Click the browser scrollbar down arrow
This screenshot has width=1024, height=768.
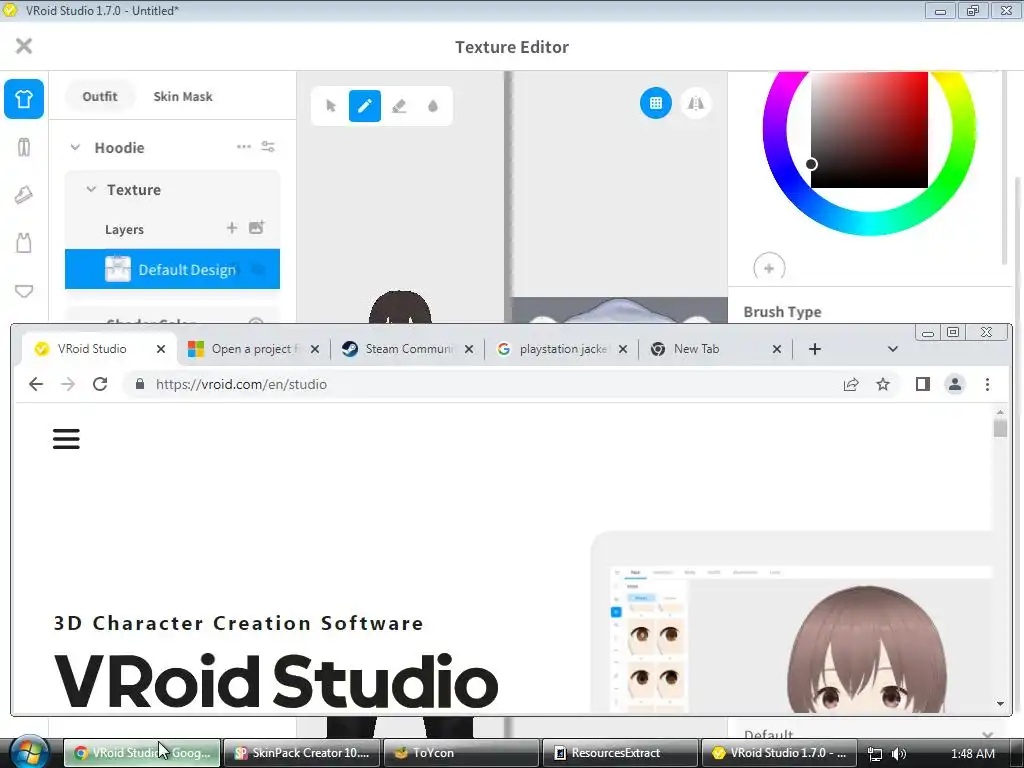tap(1000, 703)
